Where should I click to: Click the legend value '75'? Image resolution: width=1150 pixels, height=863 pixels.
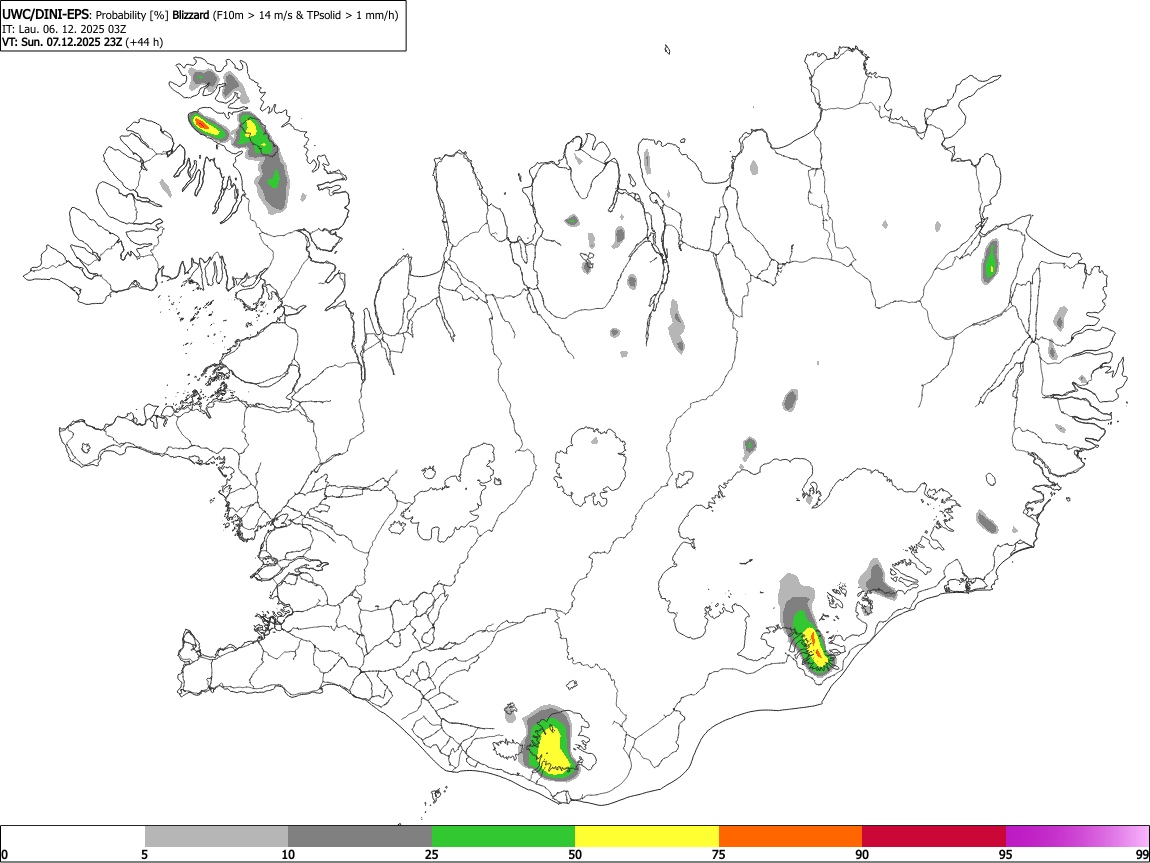point(719,854)
